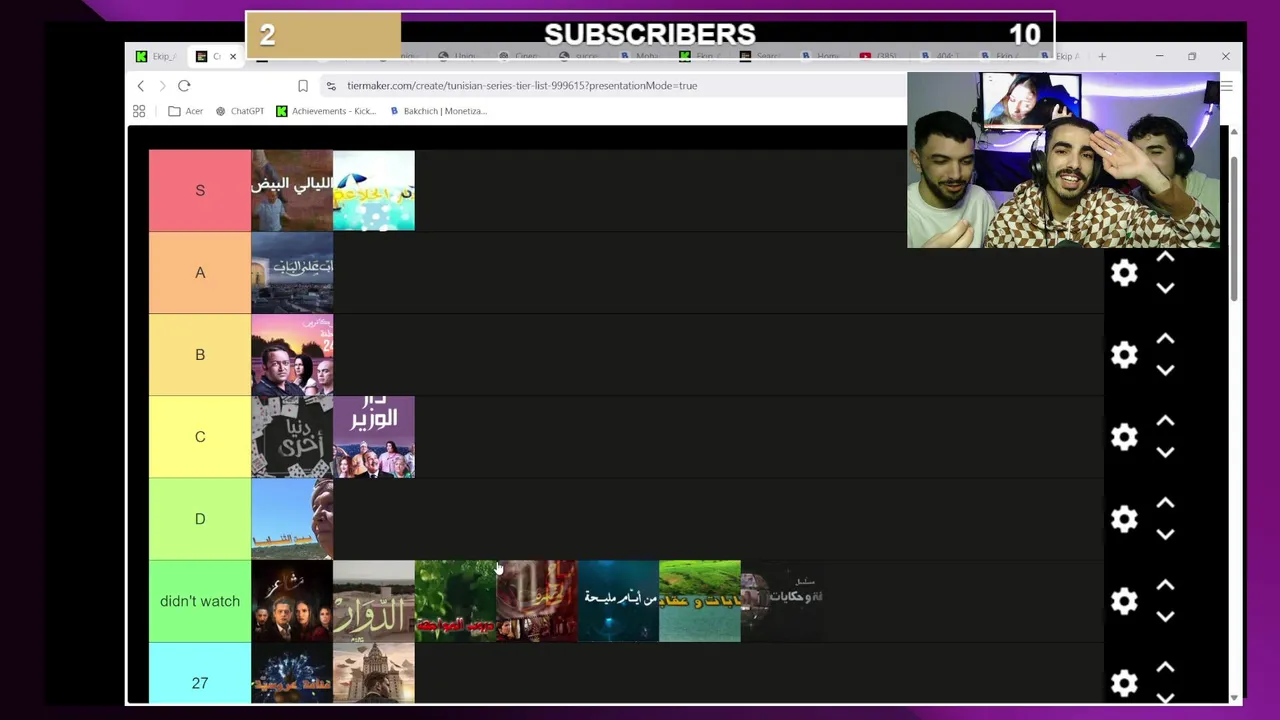
Task: Switch to the 404 tab
Action: point(940,56)
